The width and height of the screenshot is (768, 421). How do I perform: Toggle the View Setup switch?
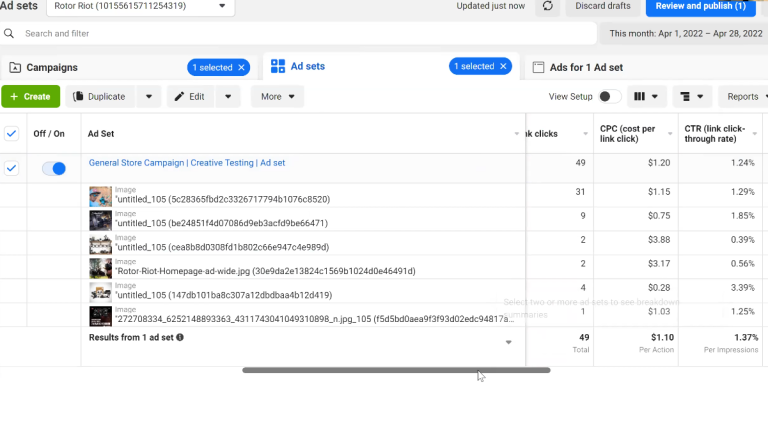point(609,97)
